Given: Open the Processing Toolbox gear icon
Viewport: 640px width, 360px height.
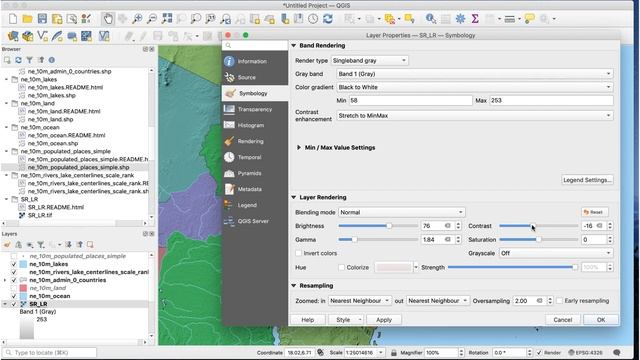Looking at the screenshot, I should click(460, 19).
